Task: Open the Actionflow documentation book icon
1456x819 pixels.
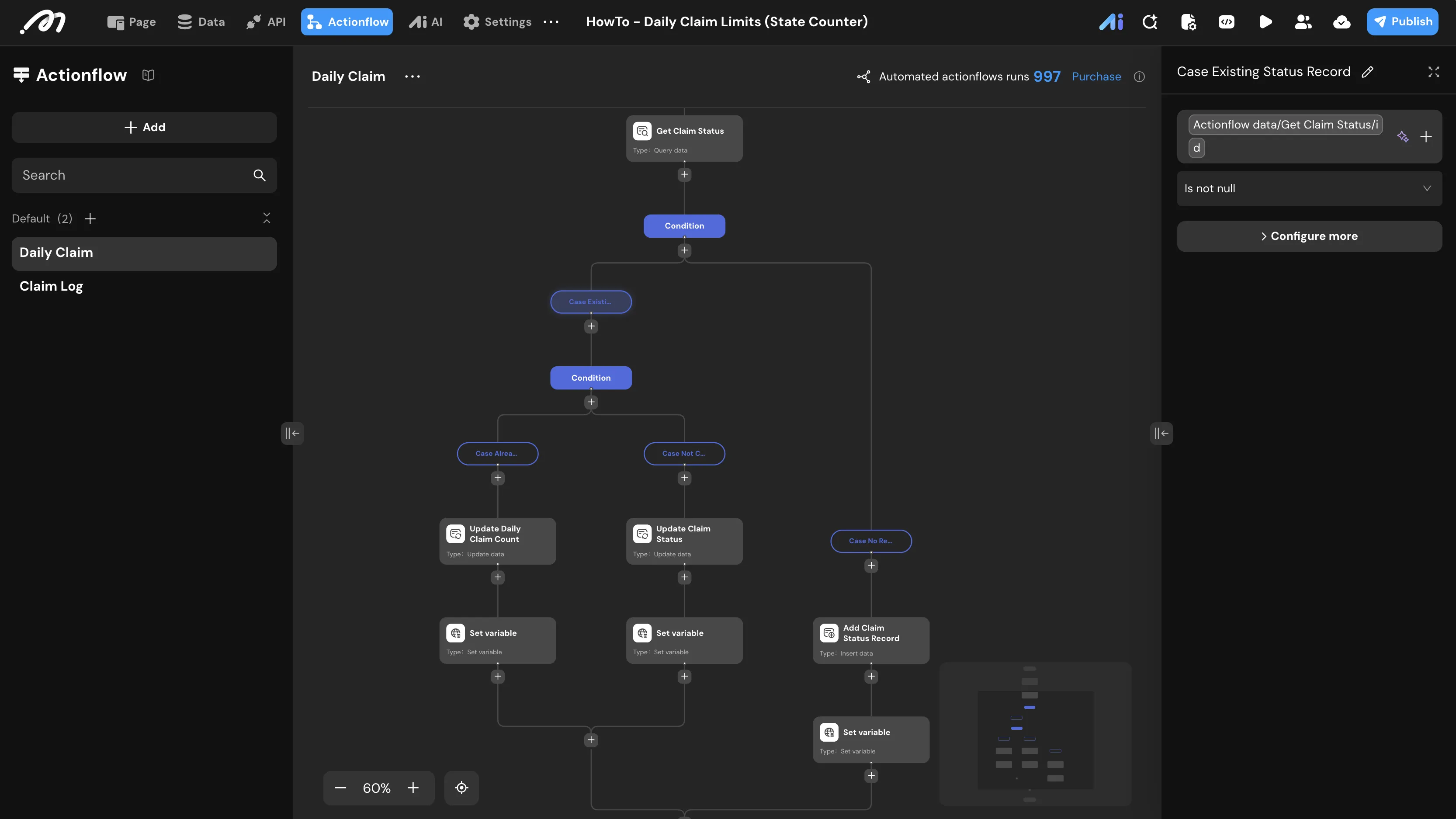Action: (148, 75)
